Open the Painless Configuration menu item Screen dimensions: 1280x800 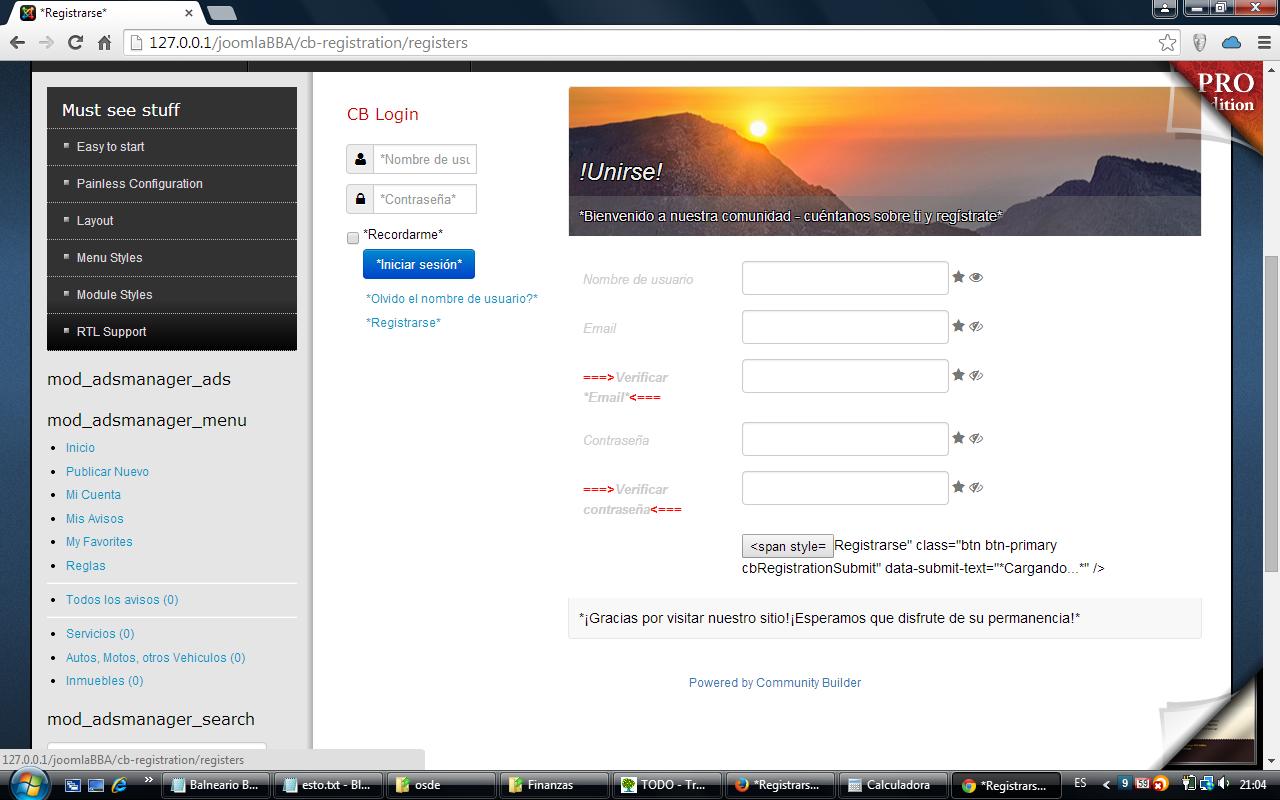point(172,184)
